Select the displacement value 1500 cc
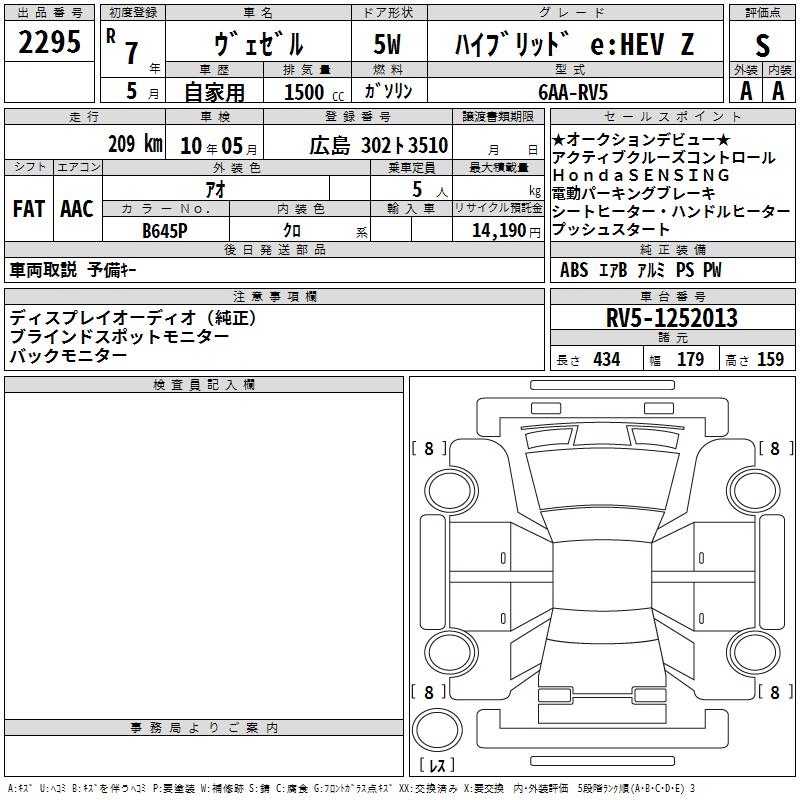The image size is (800, 800). tap(314, 92)
